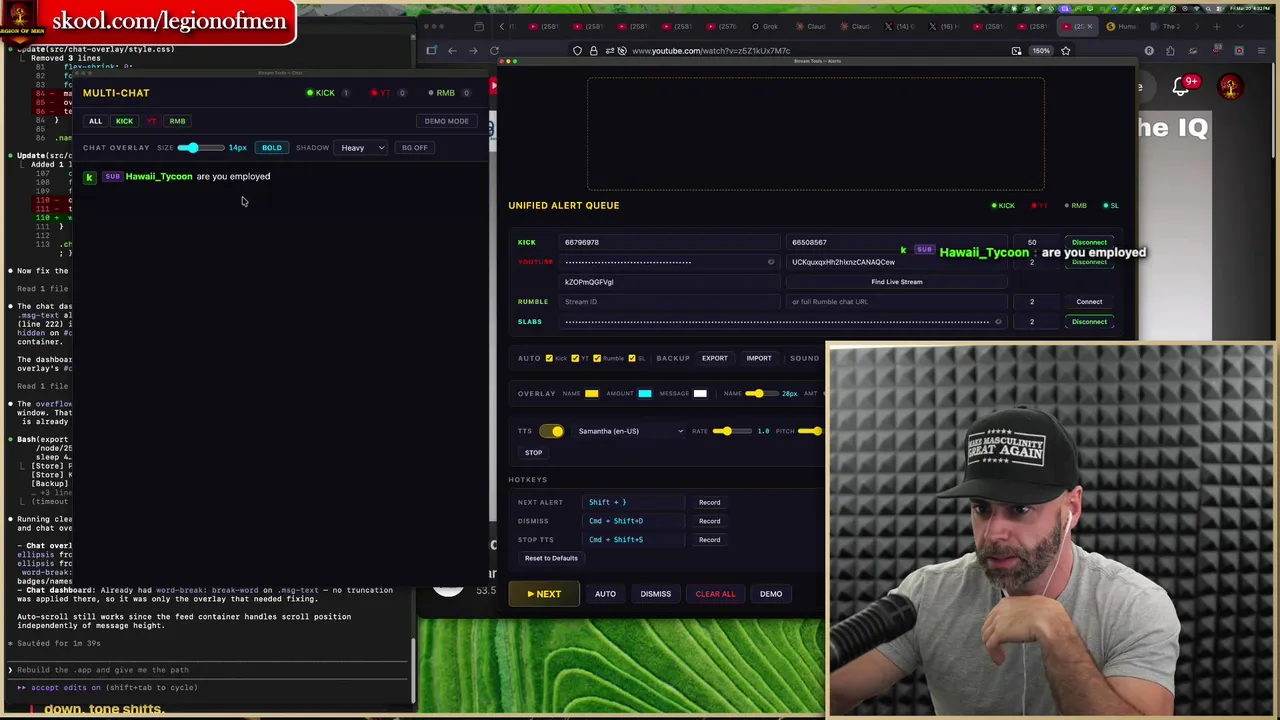Click the DEMO MODE button in Multi-Chat
1280x720 pixels.
tap(446, 121)
